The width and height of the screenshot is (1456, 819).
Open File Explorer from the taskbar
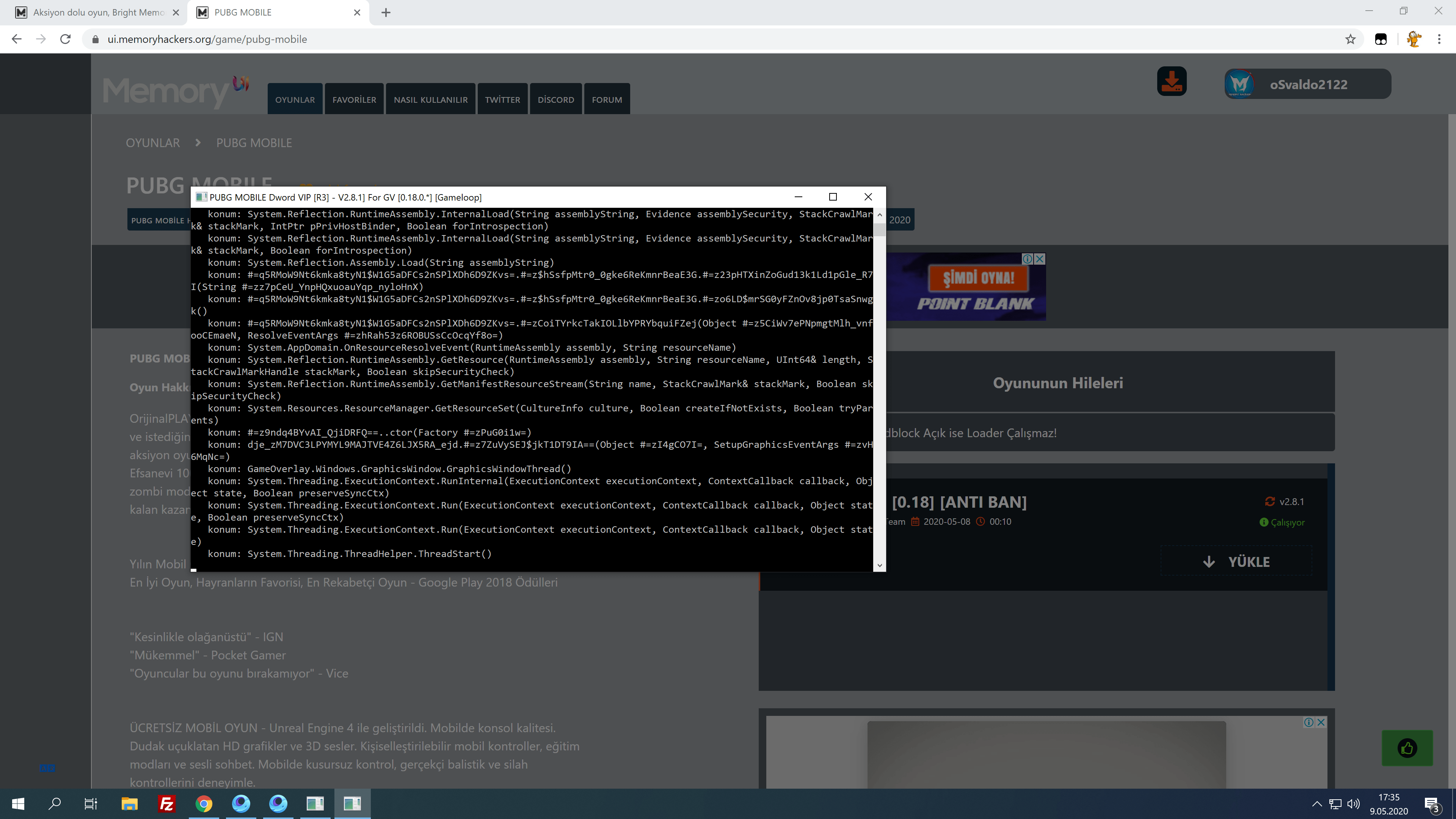pyautogui.click(x=129, y=803)
